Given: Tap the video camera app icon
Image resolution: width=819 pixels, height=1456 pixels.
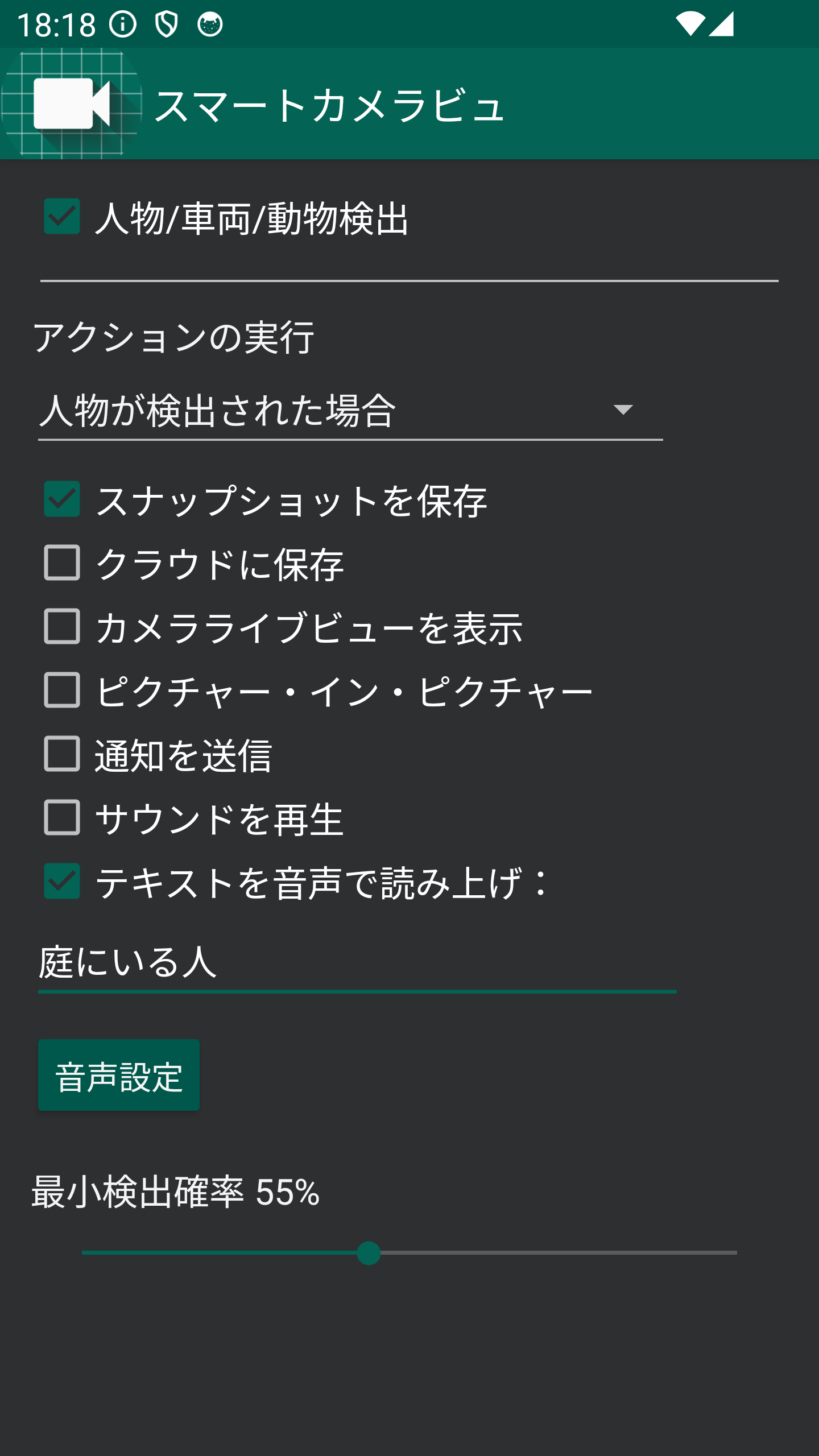Looking at the screenshot, I should click(71, 104).
